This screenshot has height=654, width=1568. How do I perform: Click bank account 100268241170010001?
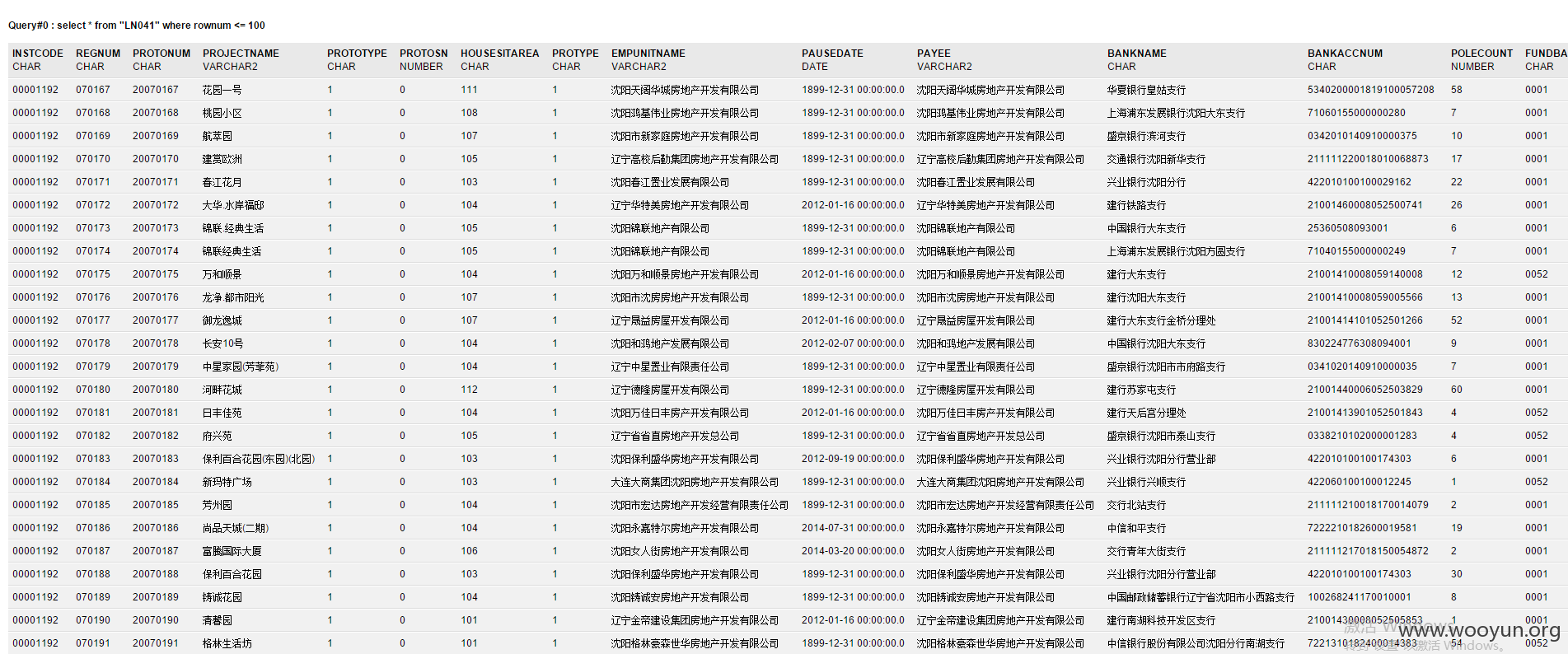1360,597
